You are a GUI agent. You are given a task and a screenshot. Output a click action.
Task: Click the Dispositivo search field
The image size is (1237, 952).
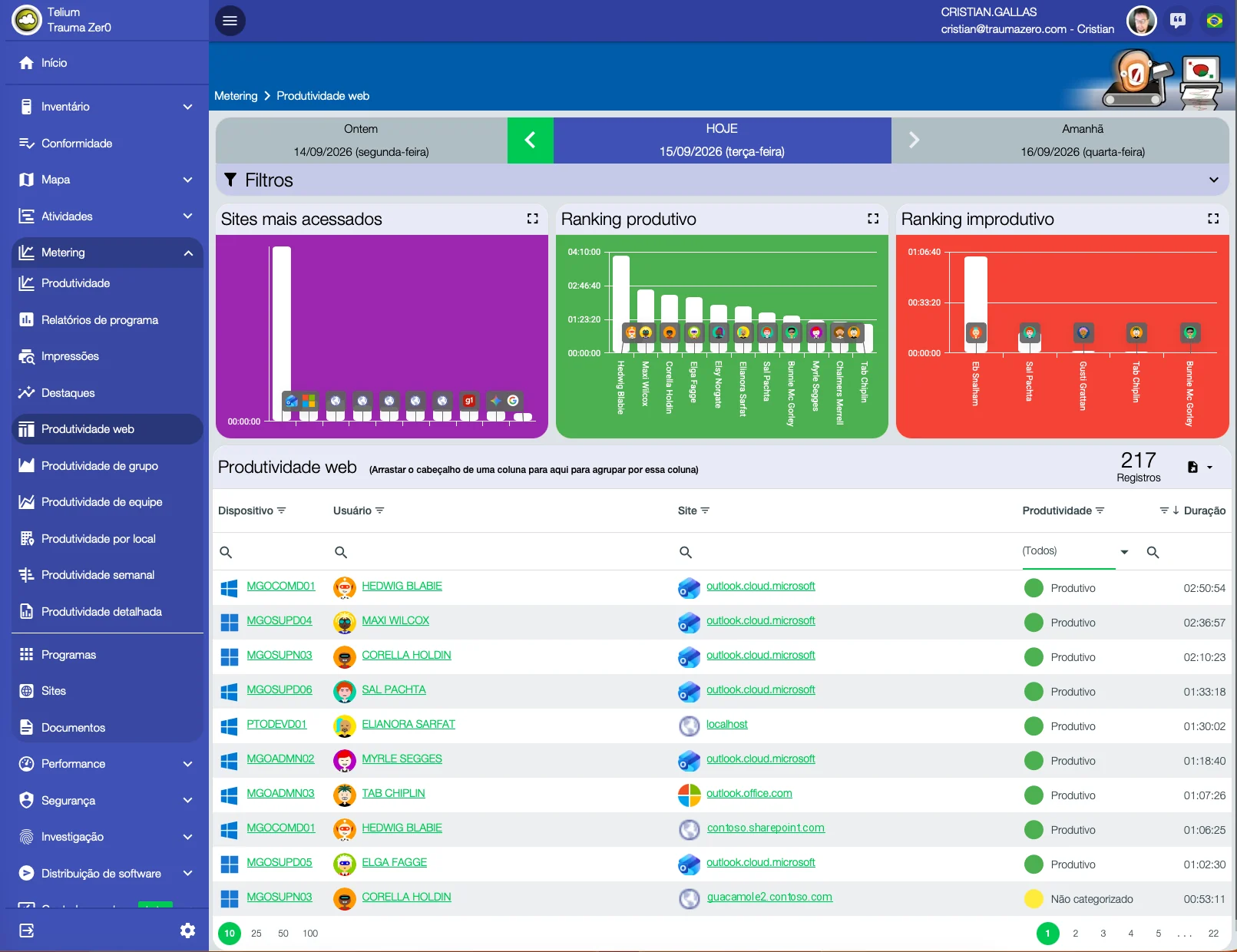269,552
